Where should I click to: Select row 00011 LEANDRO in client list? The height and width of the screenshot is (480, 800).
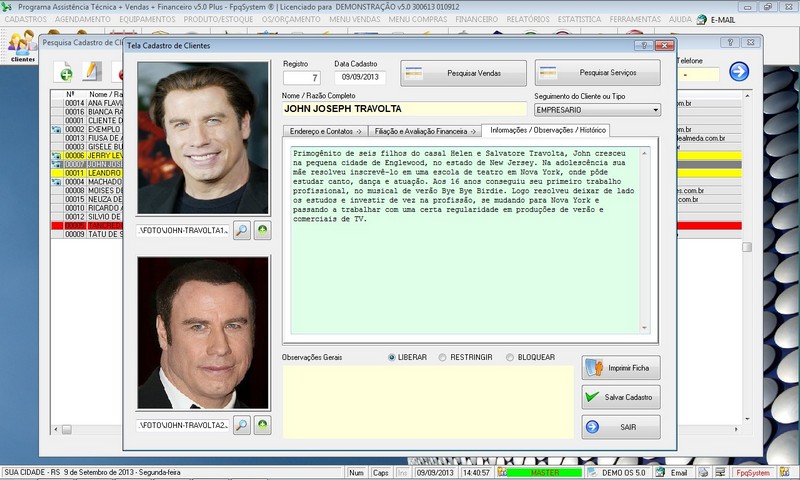point(87,173)
